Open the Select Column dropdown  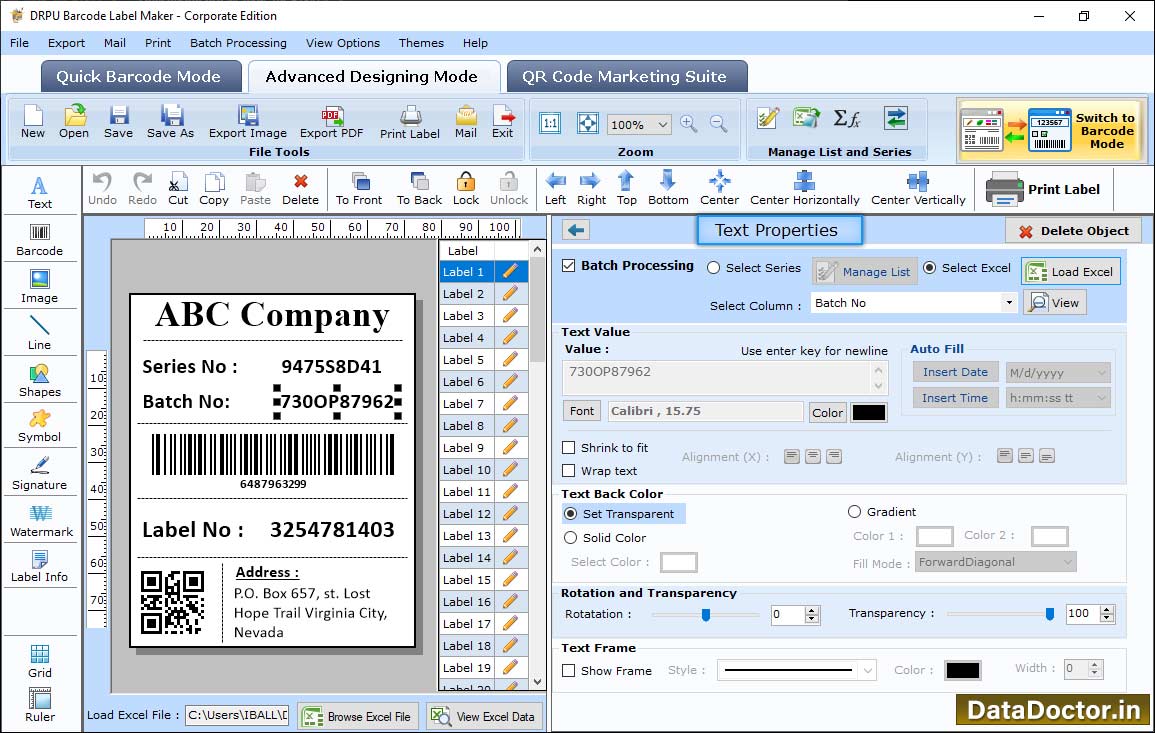click(x=1008, y=303)
